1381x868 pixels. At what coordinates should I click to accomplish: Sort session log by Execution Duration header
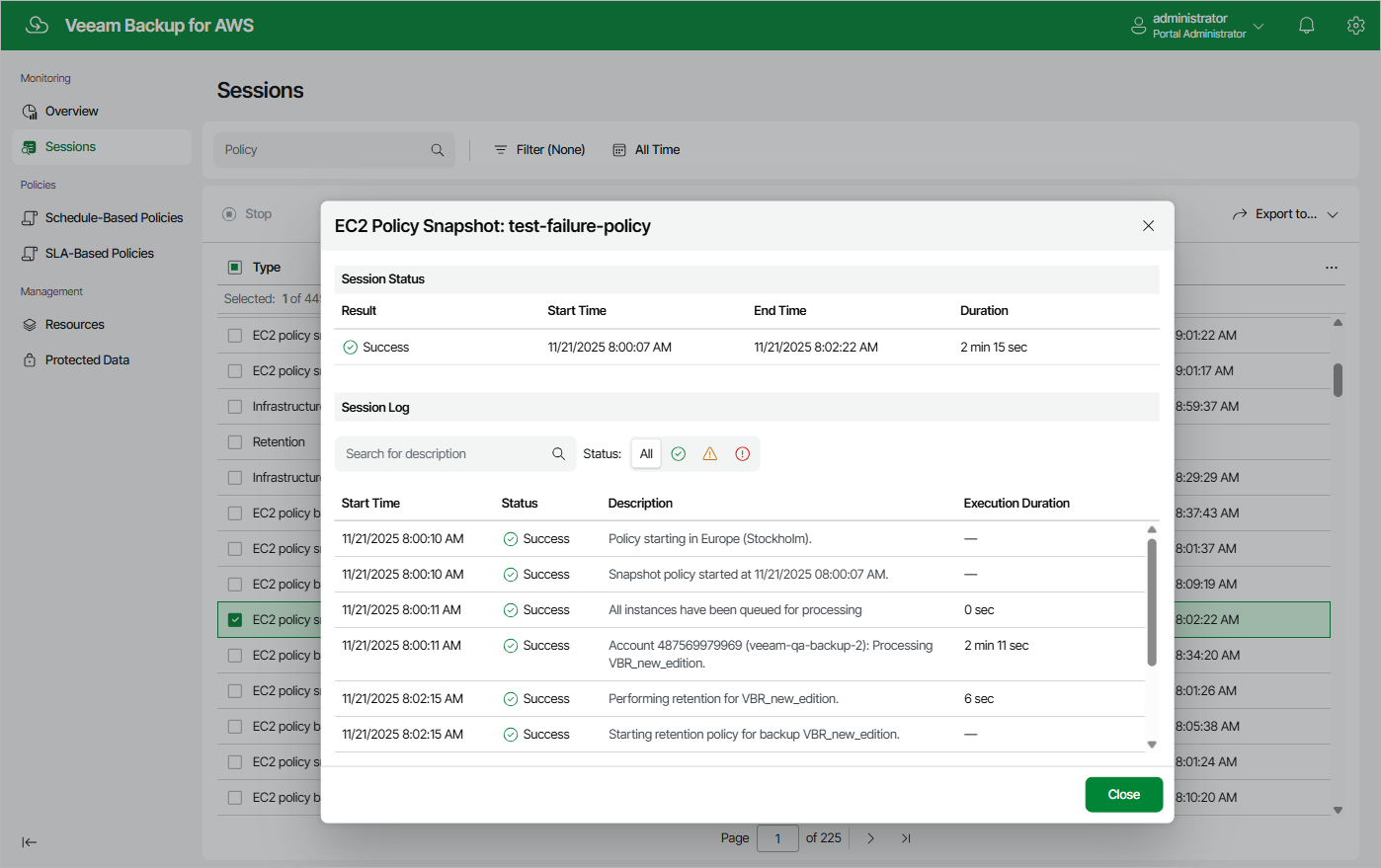point(1016,504)
